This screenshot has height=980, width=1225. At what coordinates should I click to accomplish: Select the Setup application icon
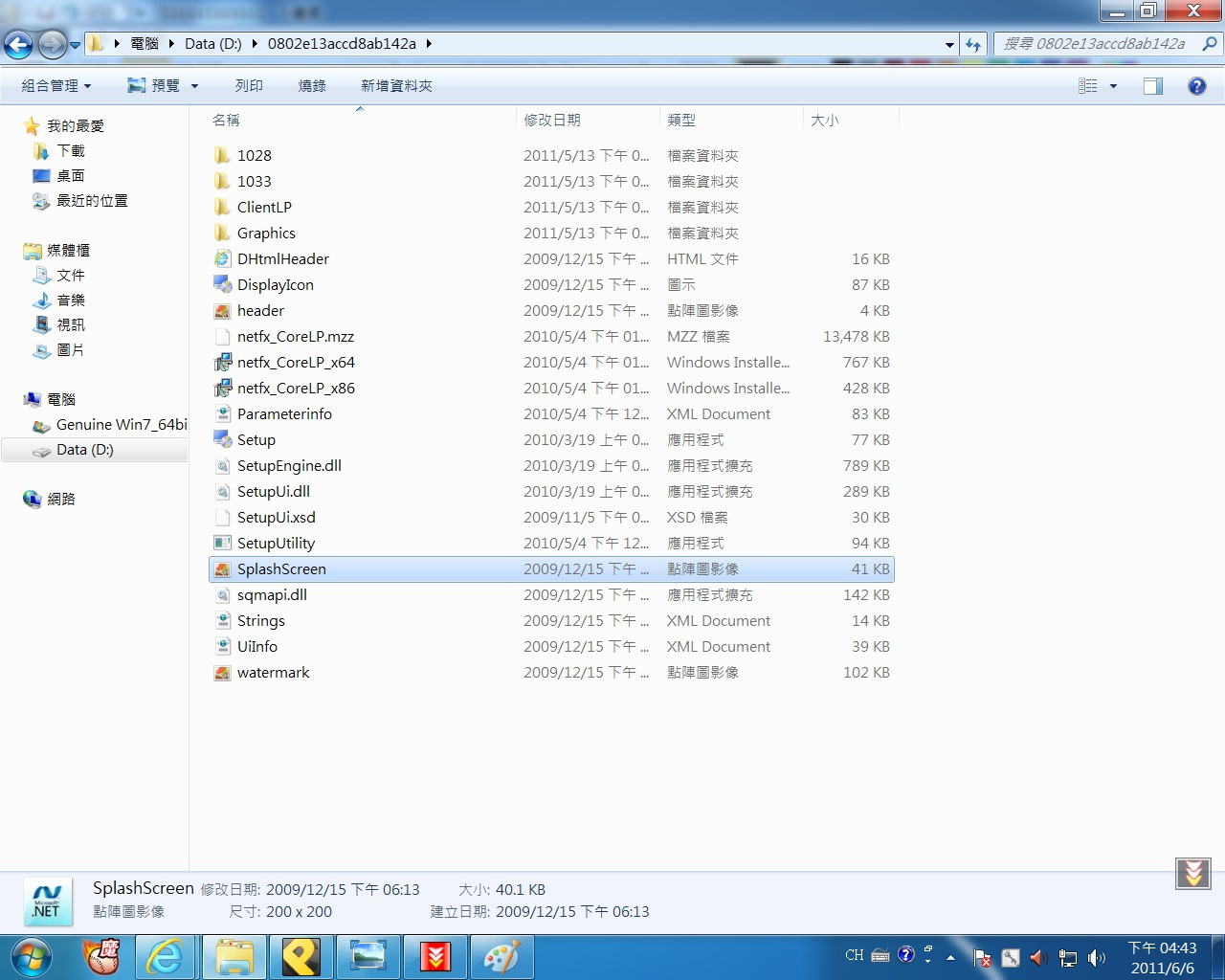click(x=222, y=439)
